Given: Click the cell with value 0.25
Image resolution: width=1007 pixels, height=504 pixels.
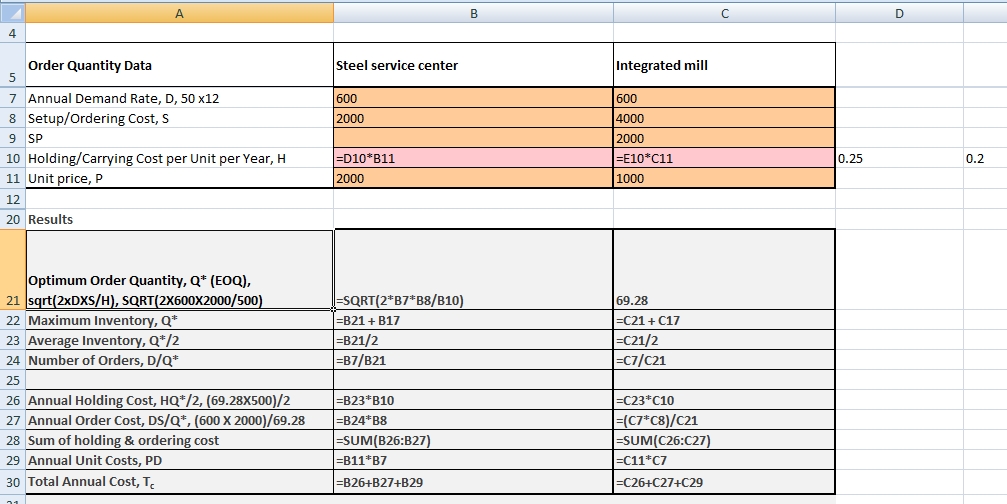Looking at the screenshot, I should coord(898,159).
